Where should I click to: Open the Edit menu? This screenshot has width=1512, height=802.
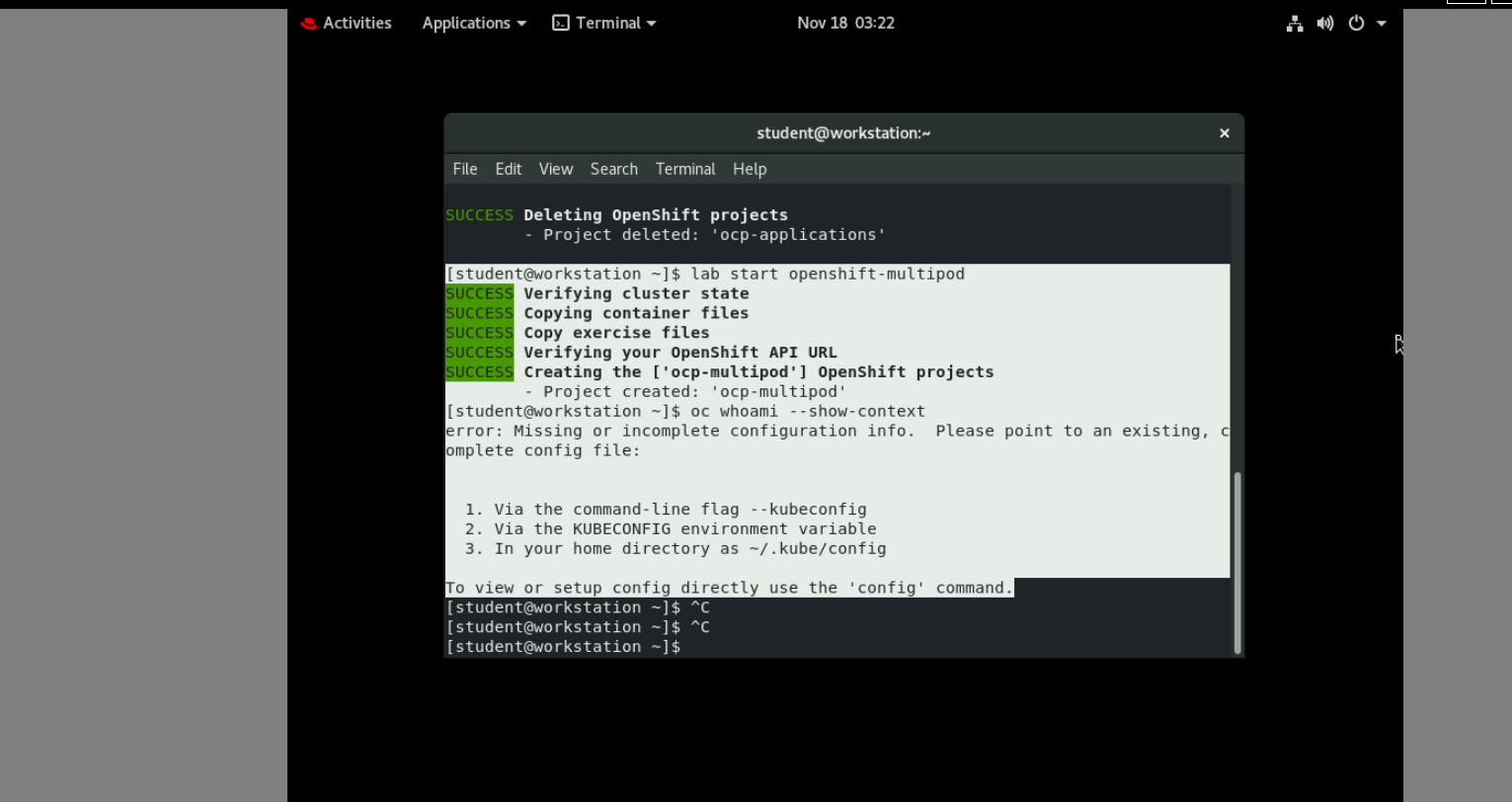(x=508, y=169)
